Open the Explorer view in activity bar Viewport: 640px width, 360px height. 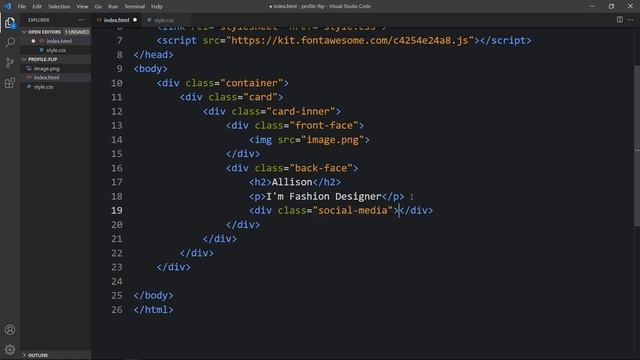[10, 23]
